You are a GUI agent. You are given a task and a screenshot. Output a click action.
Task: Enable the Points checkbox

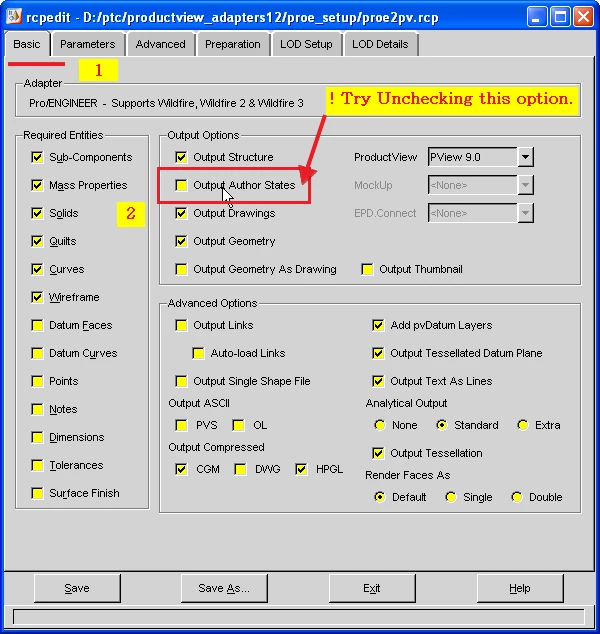tap(37, 381)
